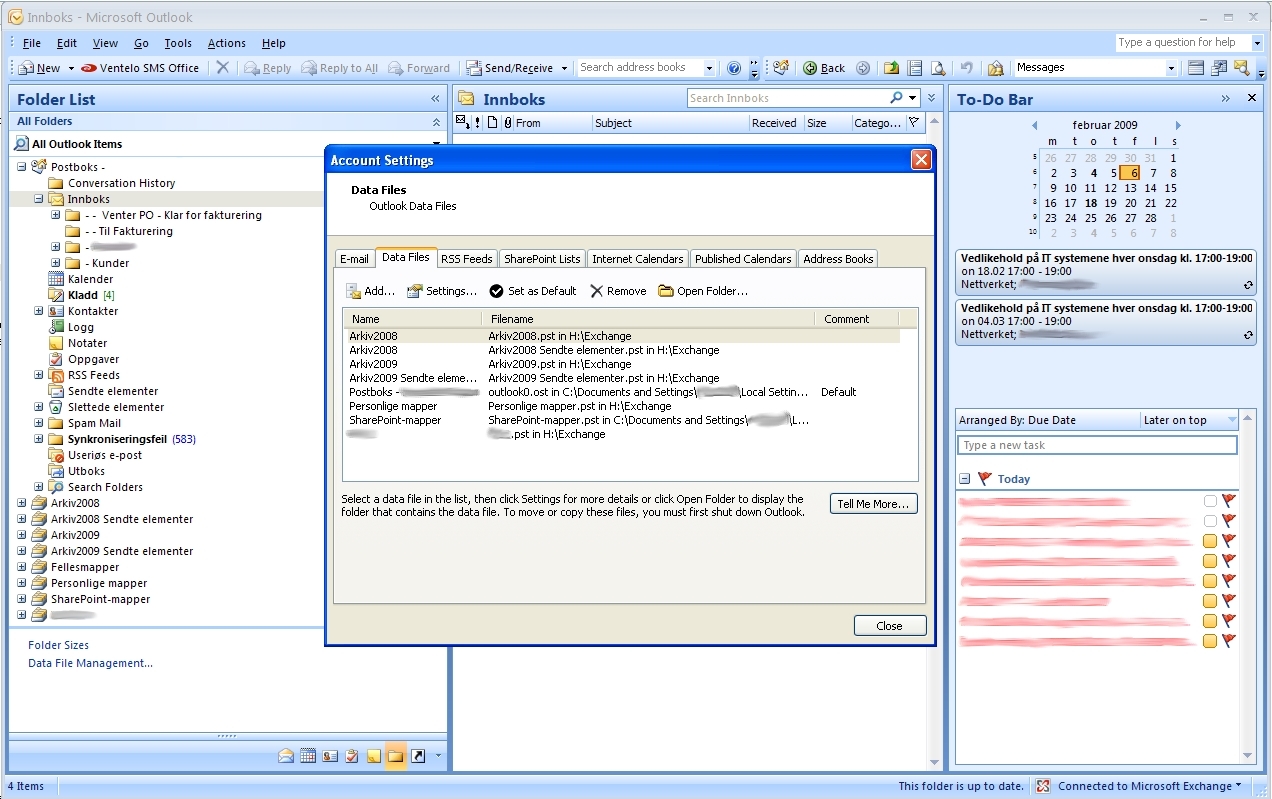Go to next month in calendar

coord(1178,126)
